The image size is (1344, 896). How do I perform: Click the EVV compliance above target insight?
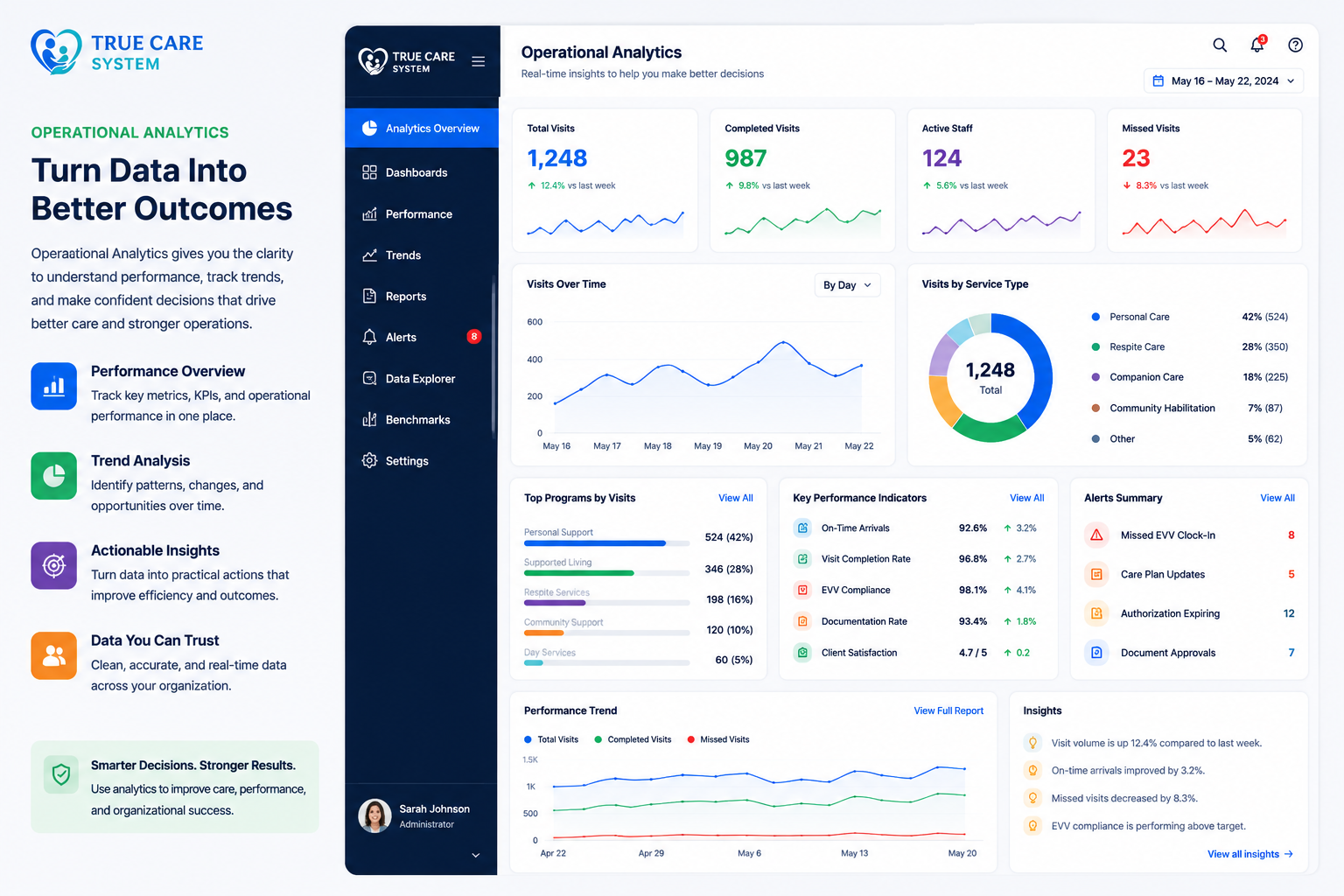[x=1136, y=826]
